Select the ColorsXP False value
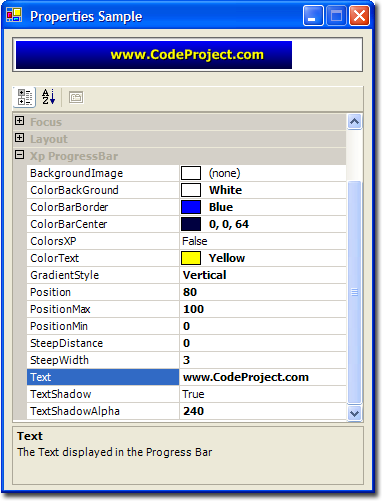382x501 pixels. (x=263, y=241)
